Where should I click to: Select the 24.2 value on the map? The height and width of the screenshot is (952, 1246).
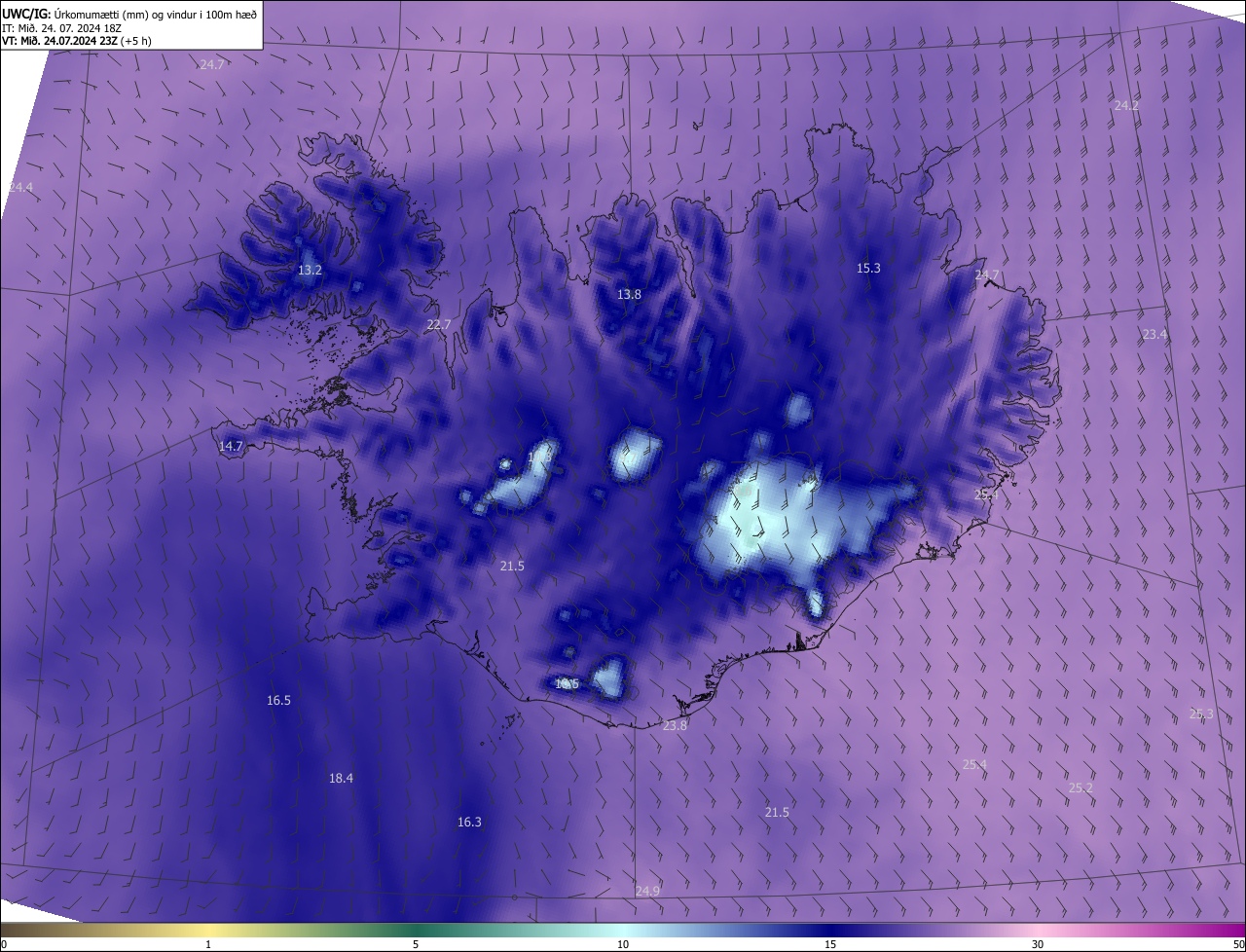coord(1126,105)
